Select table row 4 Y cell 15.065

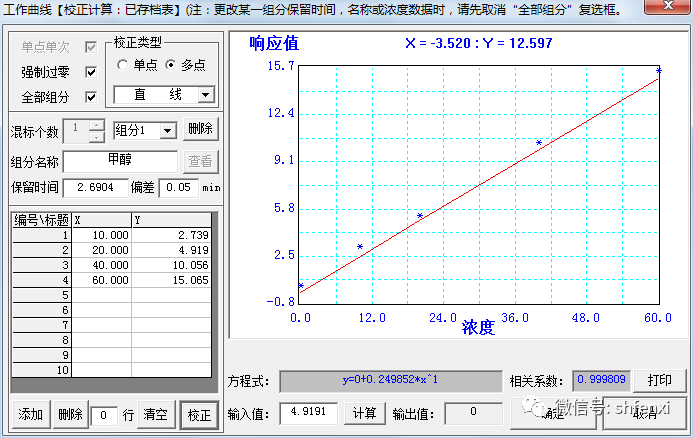[171, 280]
